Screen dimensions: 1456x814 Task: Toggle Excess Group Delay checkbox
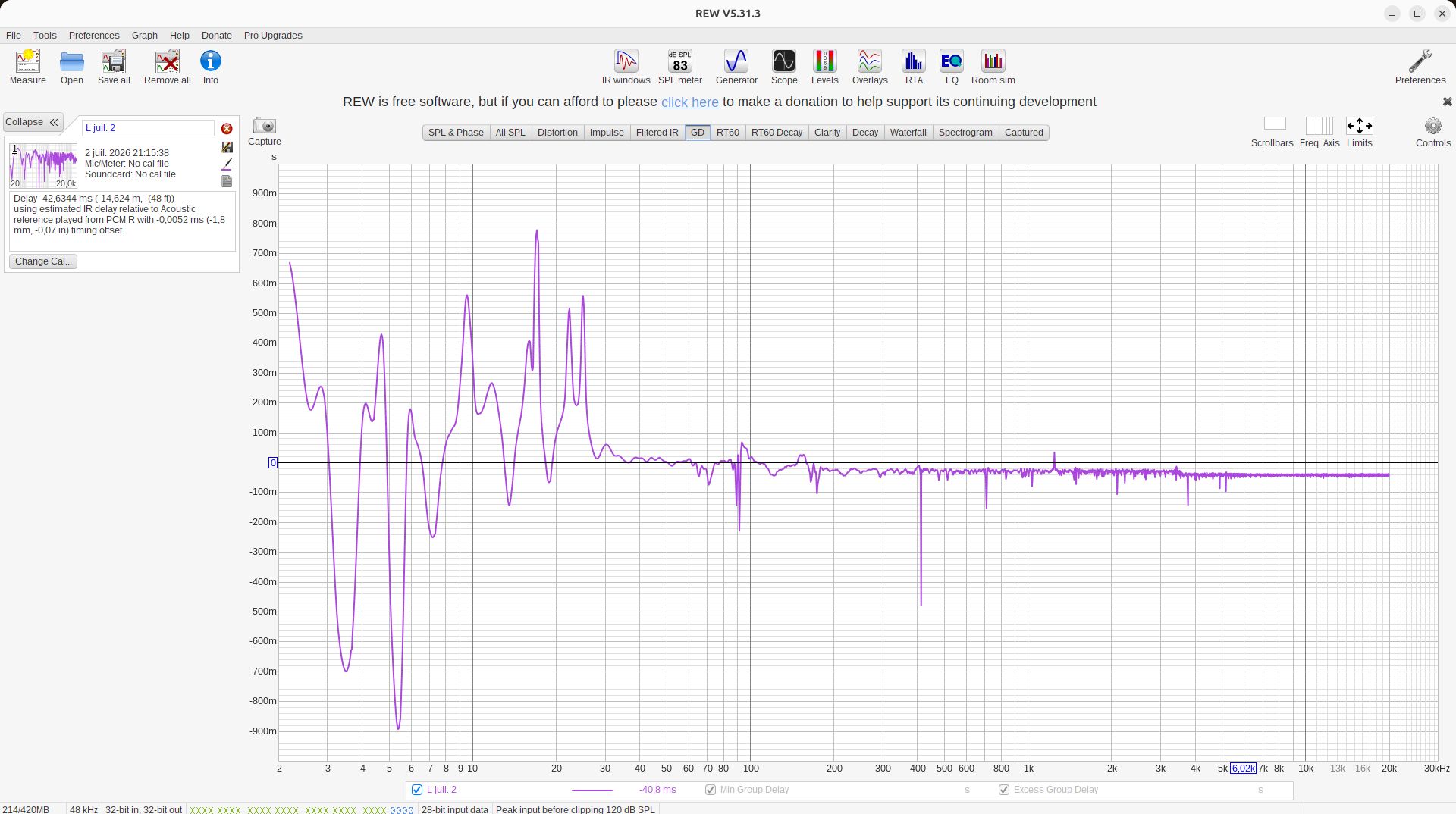1004,790
